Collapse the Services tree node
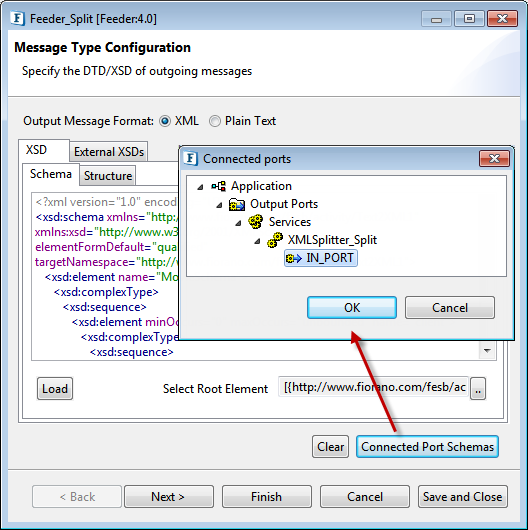 tap(238, 223)
